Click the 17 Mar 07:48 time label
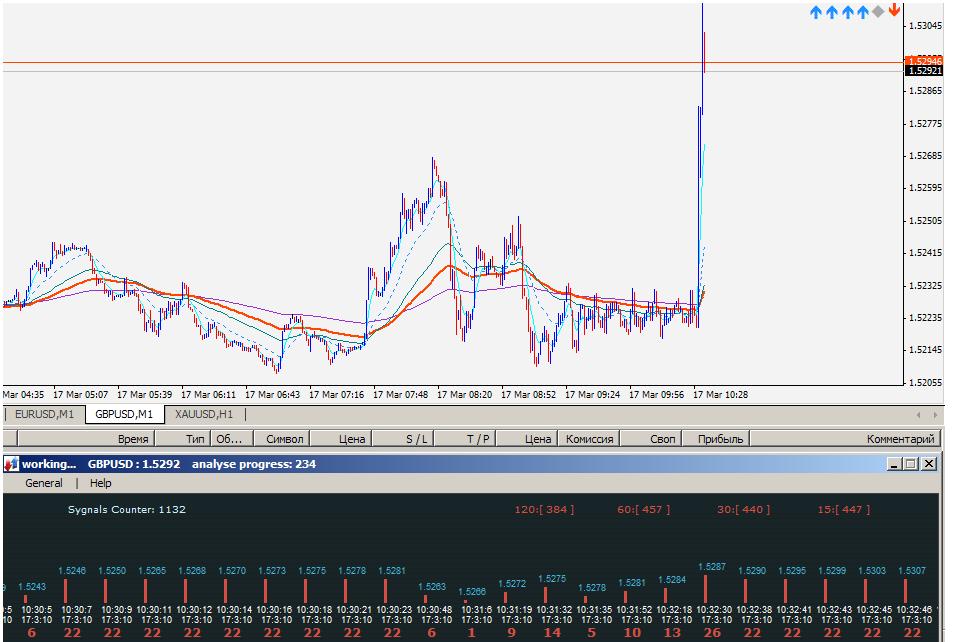 pos(400,395)
